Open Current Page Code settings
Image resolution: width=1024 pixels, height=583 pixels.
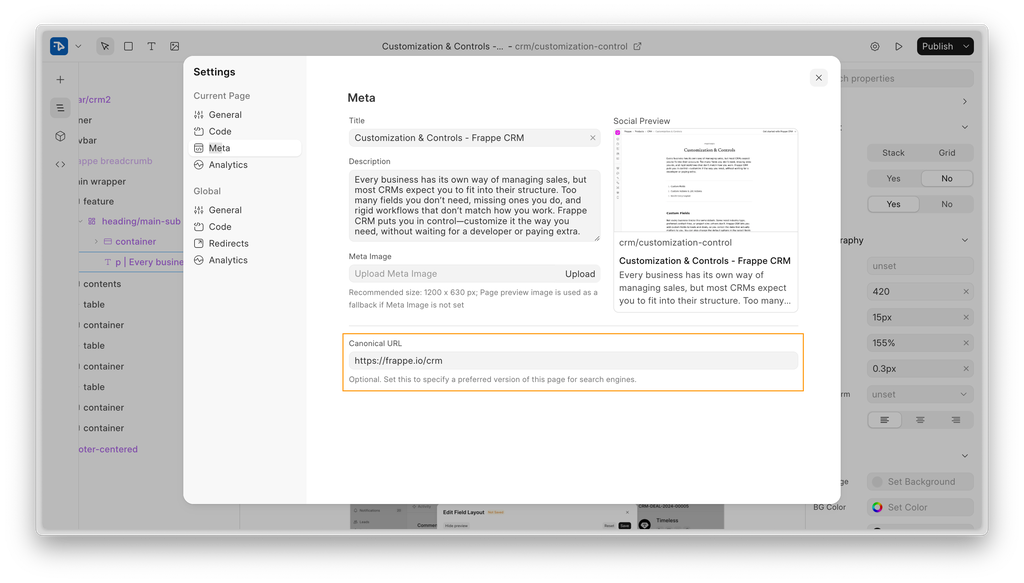245,131
